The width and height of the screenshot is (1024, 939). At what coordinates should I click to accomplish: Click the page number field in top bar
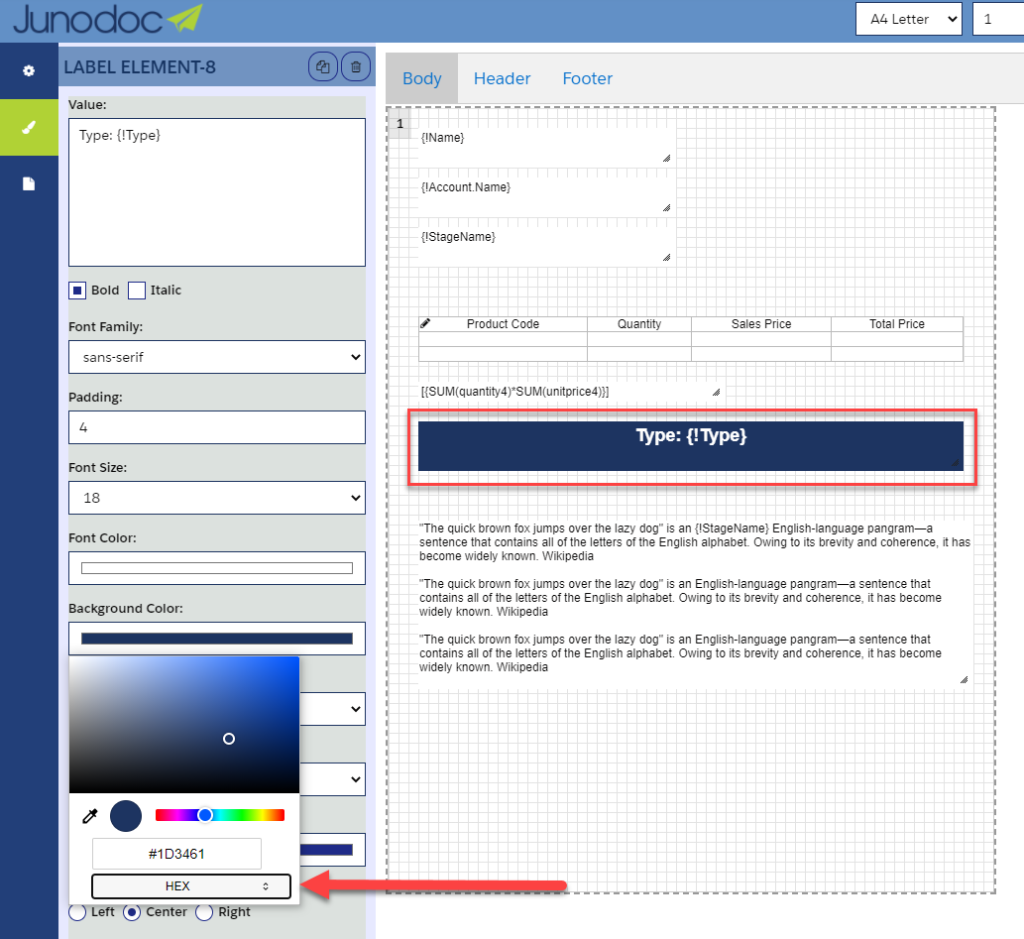coord(999,19)
